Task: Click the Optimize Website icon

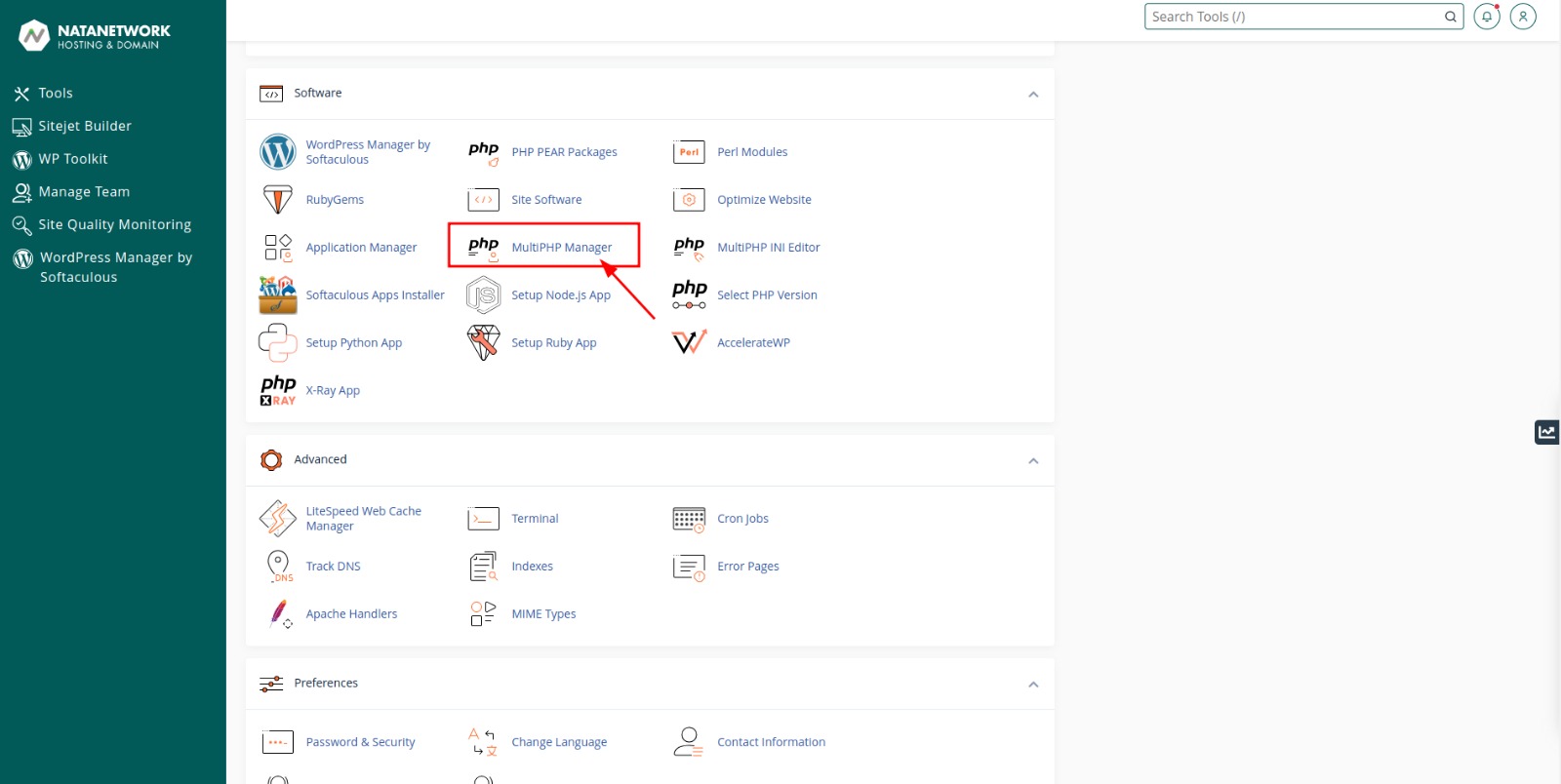Action: point(689,200)
